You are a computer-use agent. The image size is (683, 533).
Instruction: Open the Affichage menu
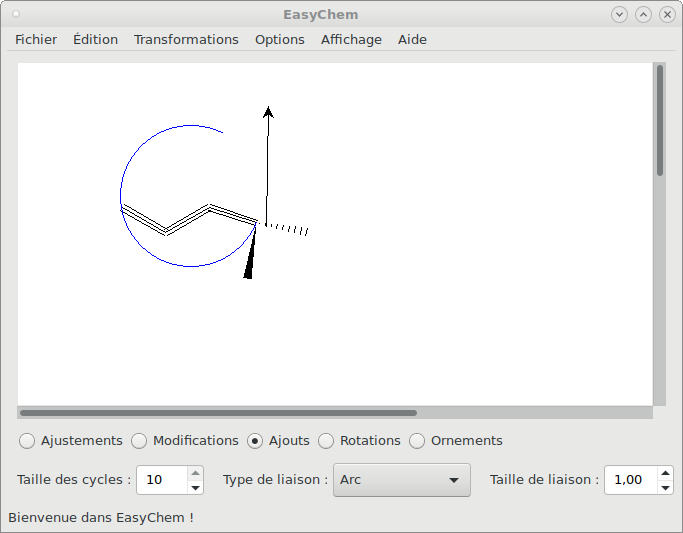pos(351,40)
